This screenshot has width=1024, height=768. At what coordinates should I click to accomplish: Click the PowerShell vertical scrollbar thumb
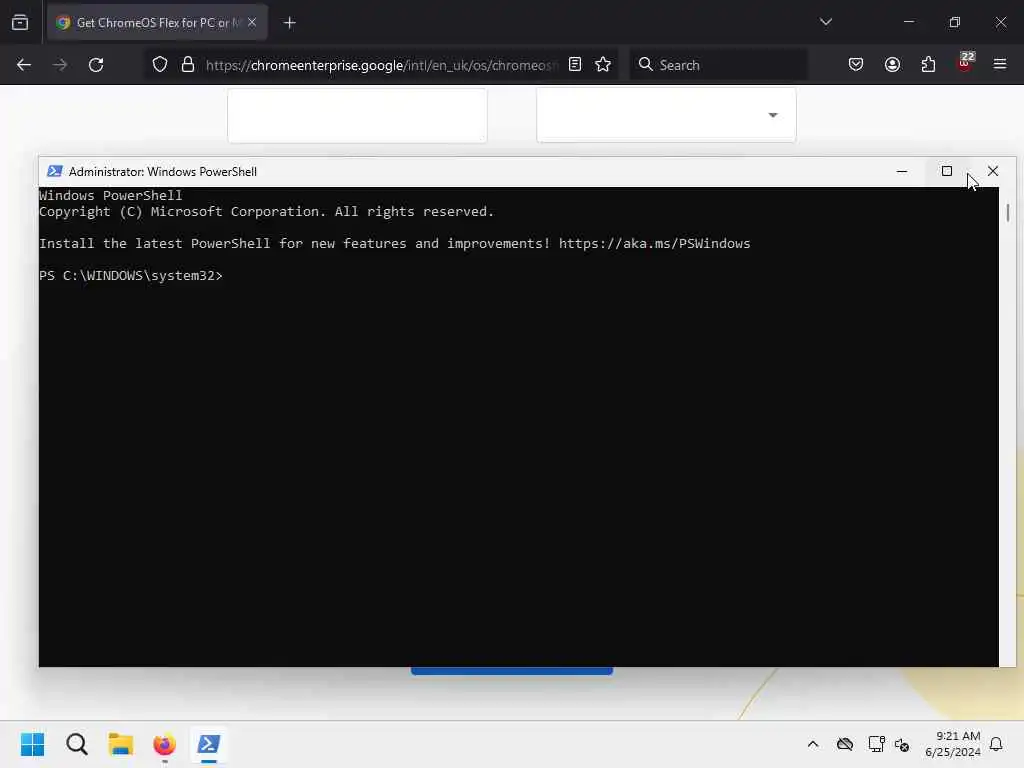[x=1008, y=212]
